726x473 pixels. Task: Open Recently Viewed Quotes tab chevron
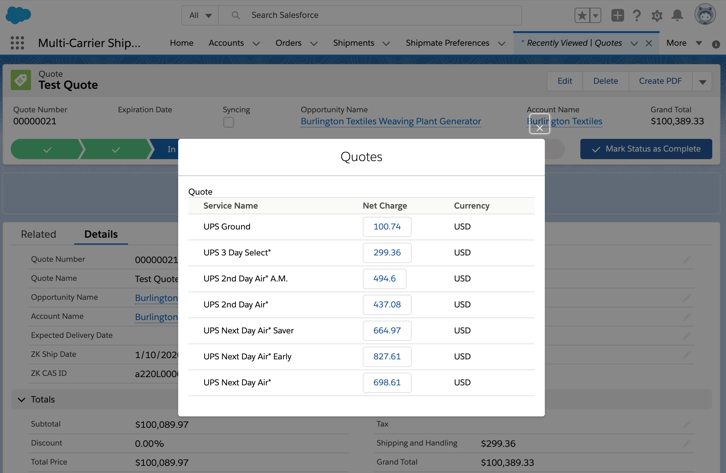[634, 44]
